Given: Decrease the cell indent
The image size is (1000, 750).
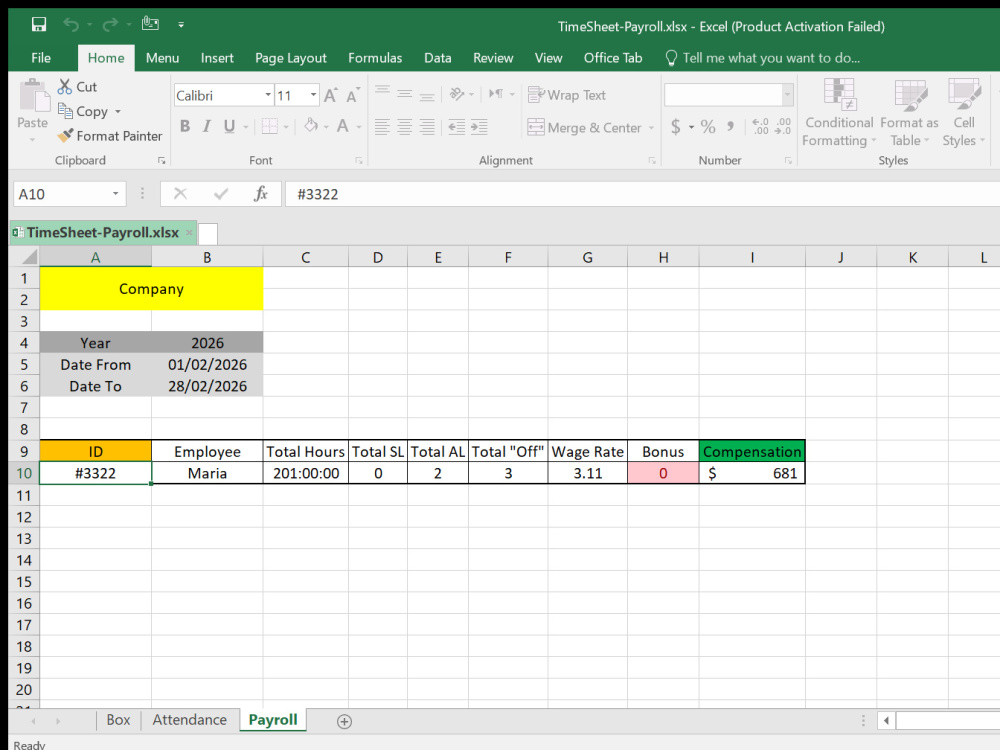Looking at the screenshot, I should tap(457, 127).
